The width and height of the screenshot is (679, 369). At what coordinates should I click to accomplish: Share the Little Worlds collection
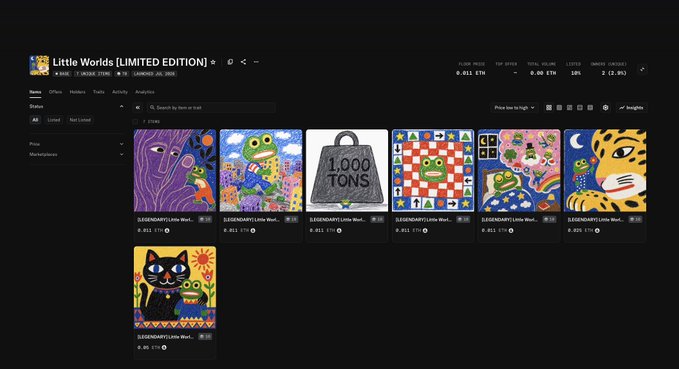tap(243, 62)
